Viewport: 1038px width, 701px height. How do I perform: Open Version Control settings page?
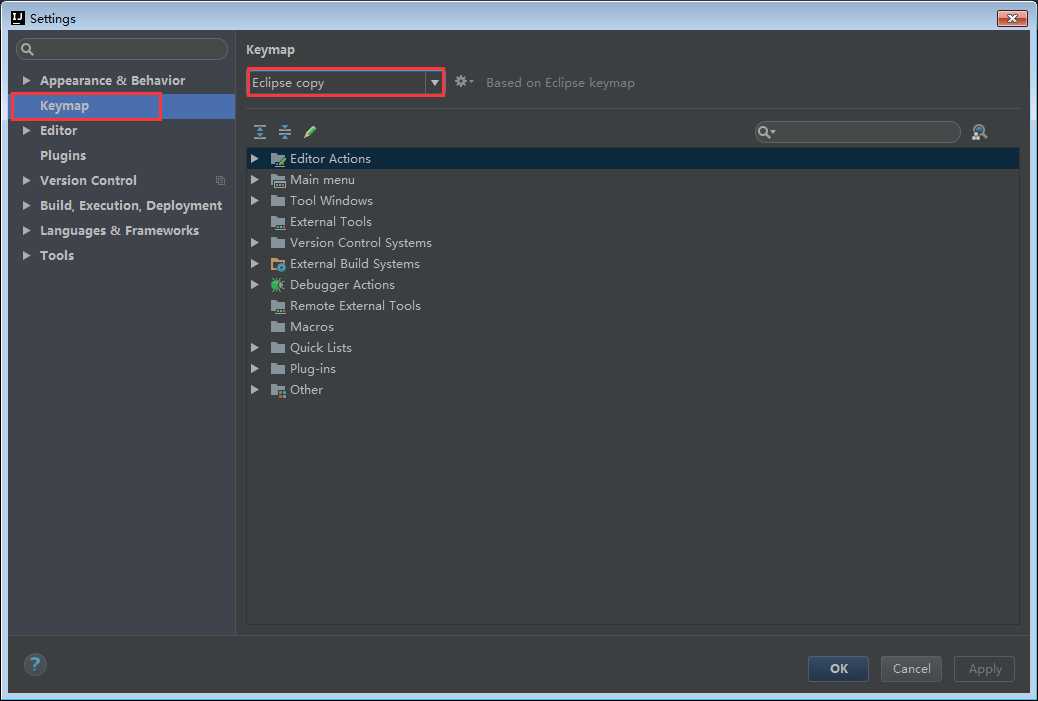[88, 180]
